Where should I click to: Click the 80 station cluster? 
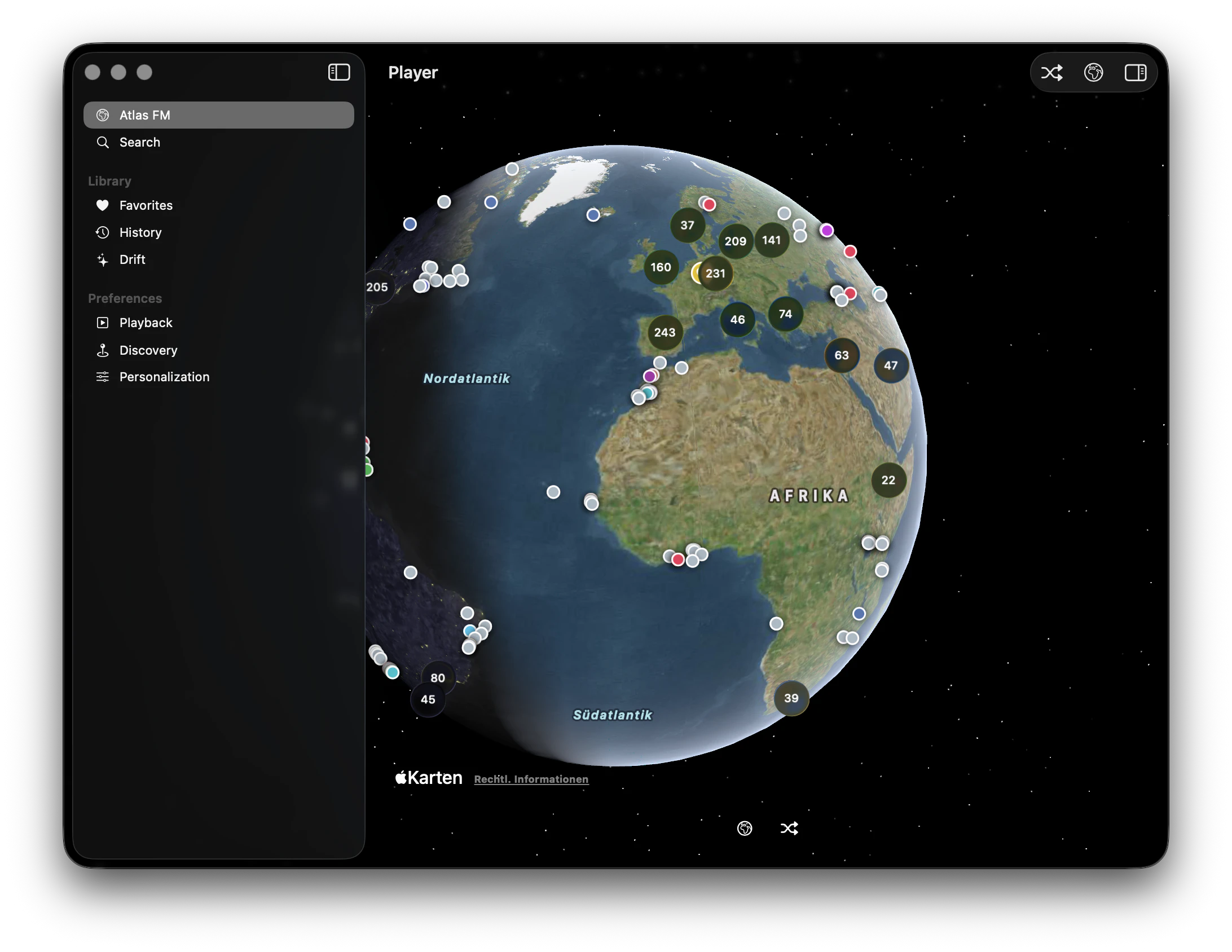438,678
